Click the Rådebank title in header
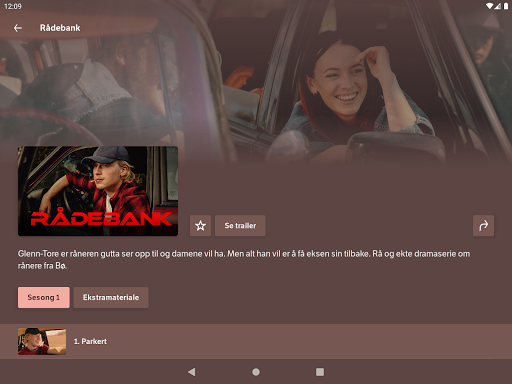Viewport: 512px width, 384px height. pos(60,28)
